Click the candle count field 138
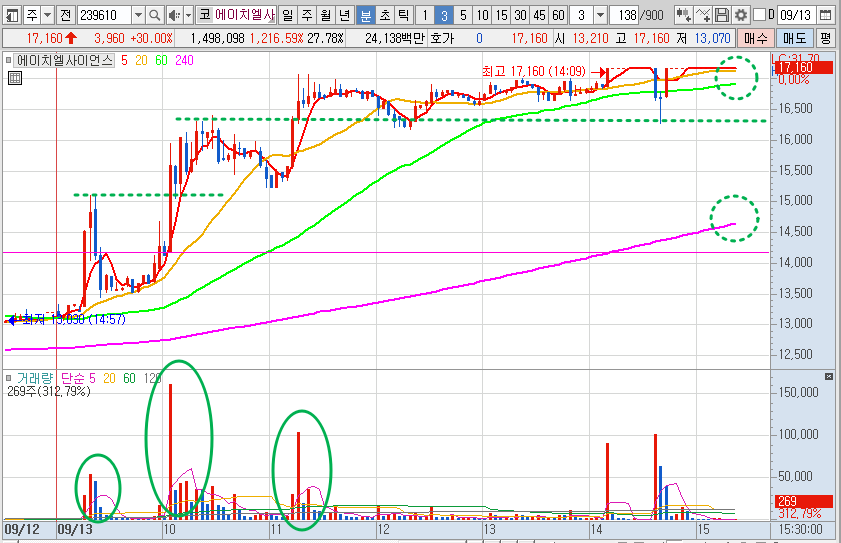Image resolution: width=841 pixels, height=543 pixels. point(624,15)
